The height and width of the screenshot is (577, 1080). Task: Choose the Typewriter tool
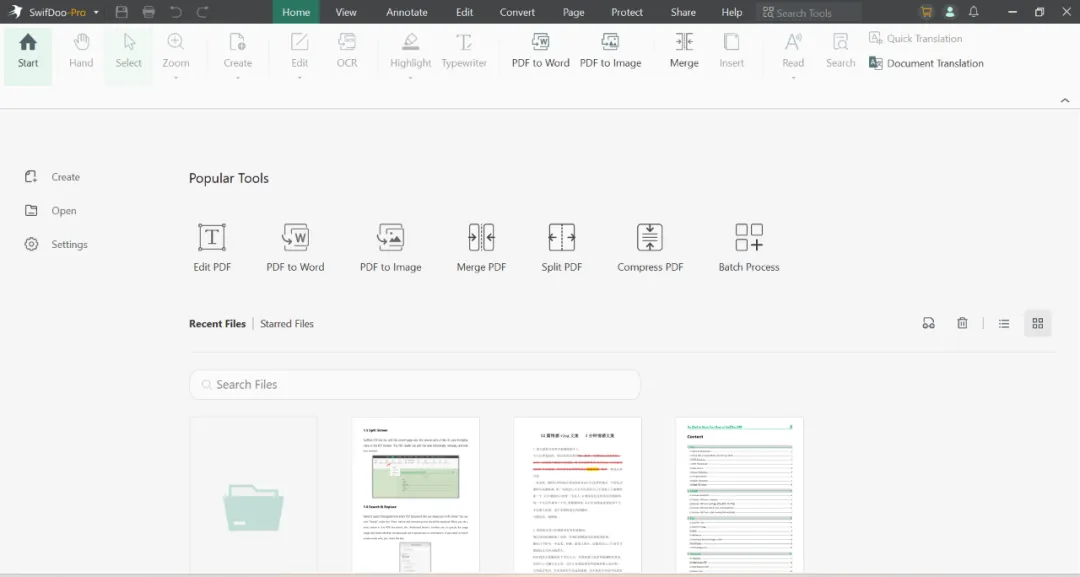click(x=464, y=52)
